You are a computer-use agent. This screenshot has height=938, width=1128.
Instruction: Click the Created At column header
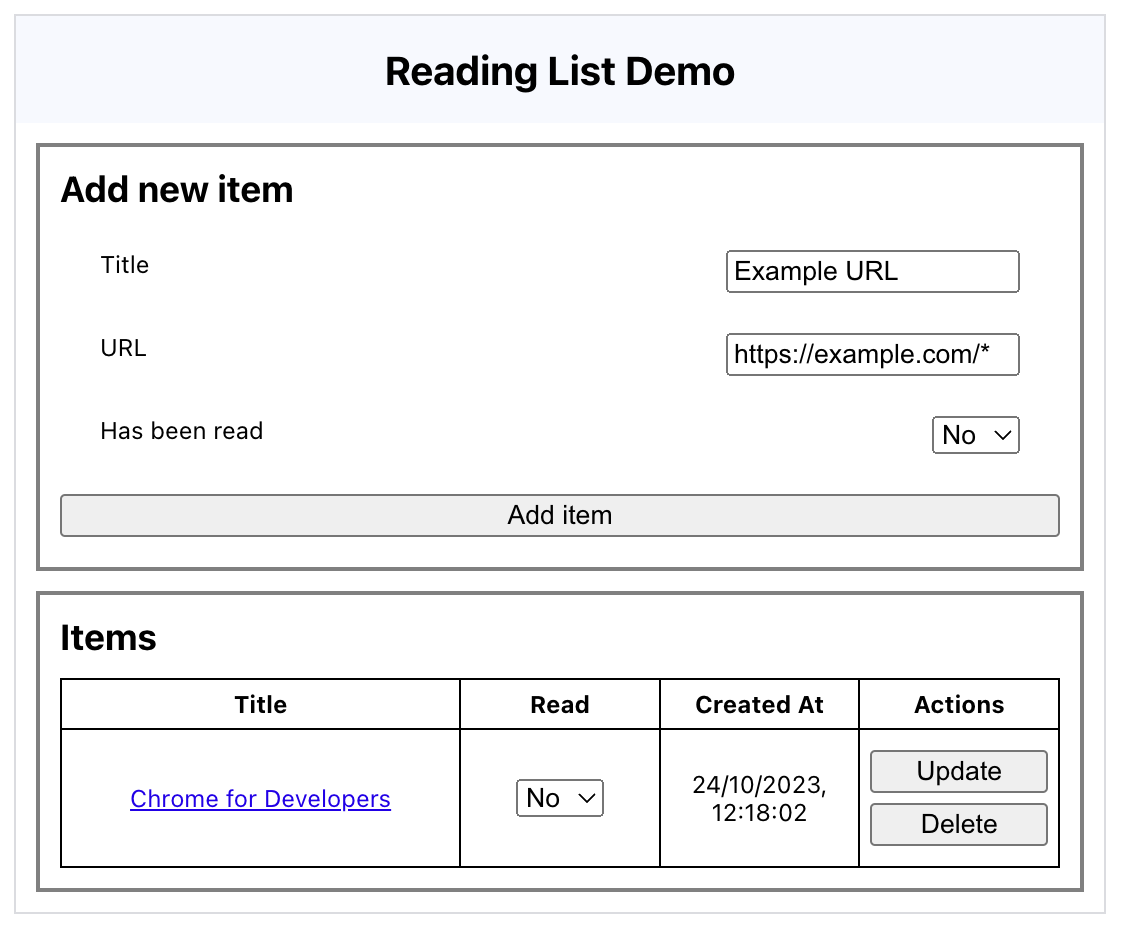pyautogui.click(x=758, y=704)
